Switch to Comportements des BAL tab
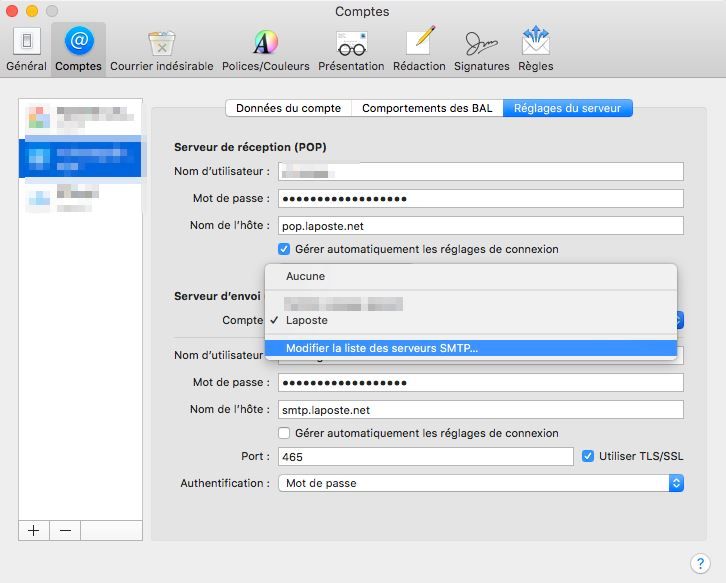The width and height of the screenshot is (726, 583). pyautogui.click(x=427, y=108)
